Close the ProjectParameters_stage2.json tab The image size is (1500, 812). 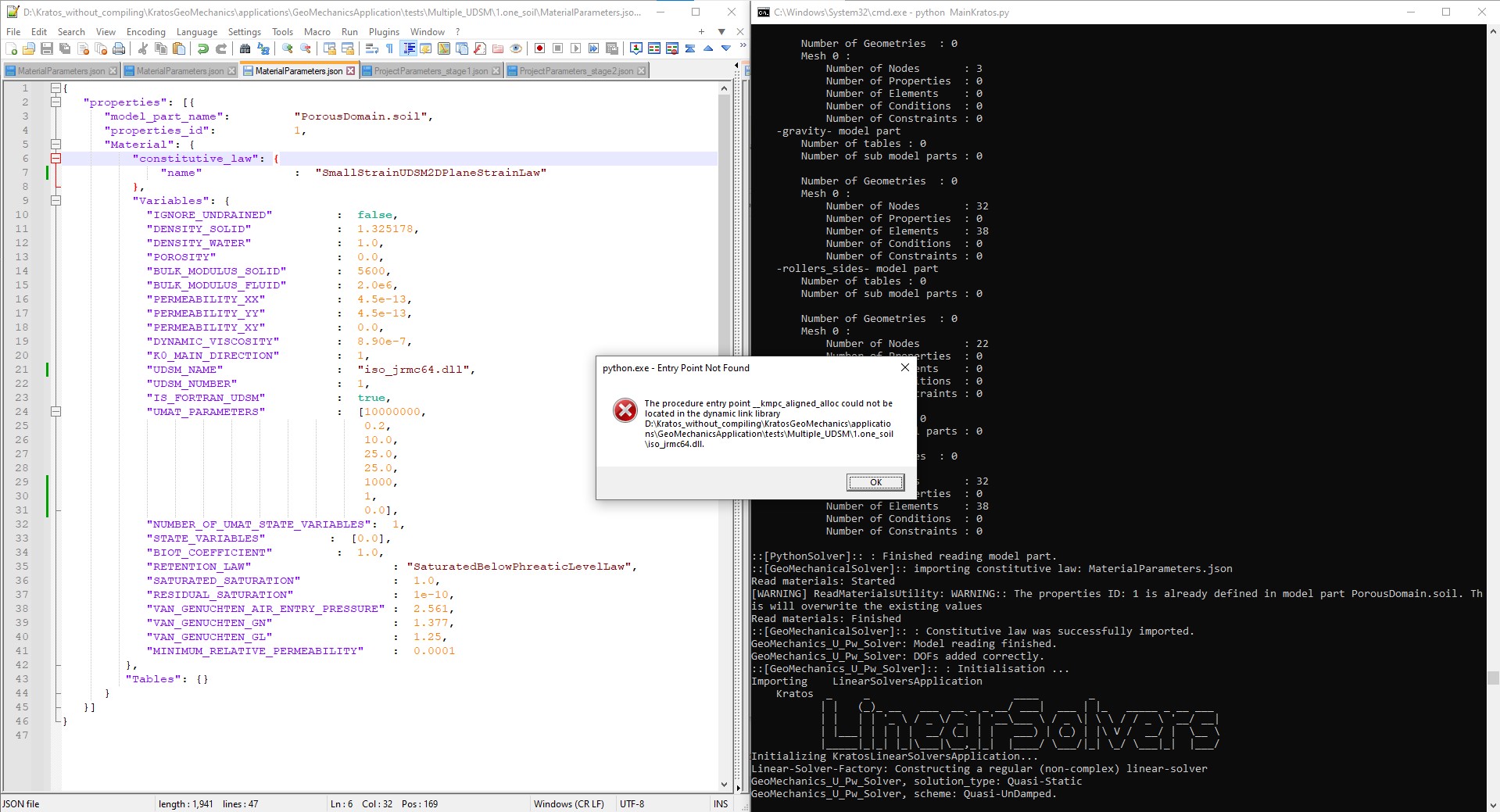pos(641,71)
